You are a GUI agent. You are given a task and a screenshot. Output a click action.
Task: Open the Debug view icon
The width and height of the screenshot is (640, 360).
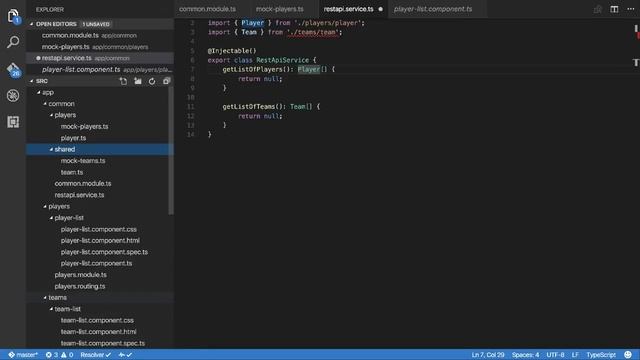pos(13,96)
